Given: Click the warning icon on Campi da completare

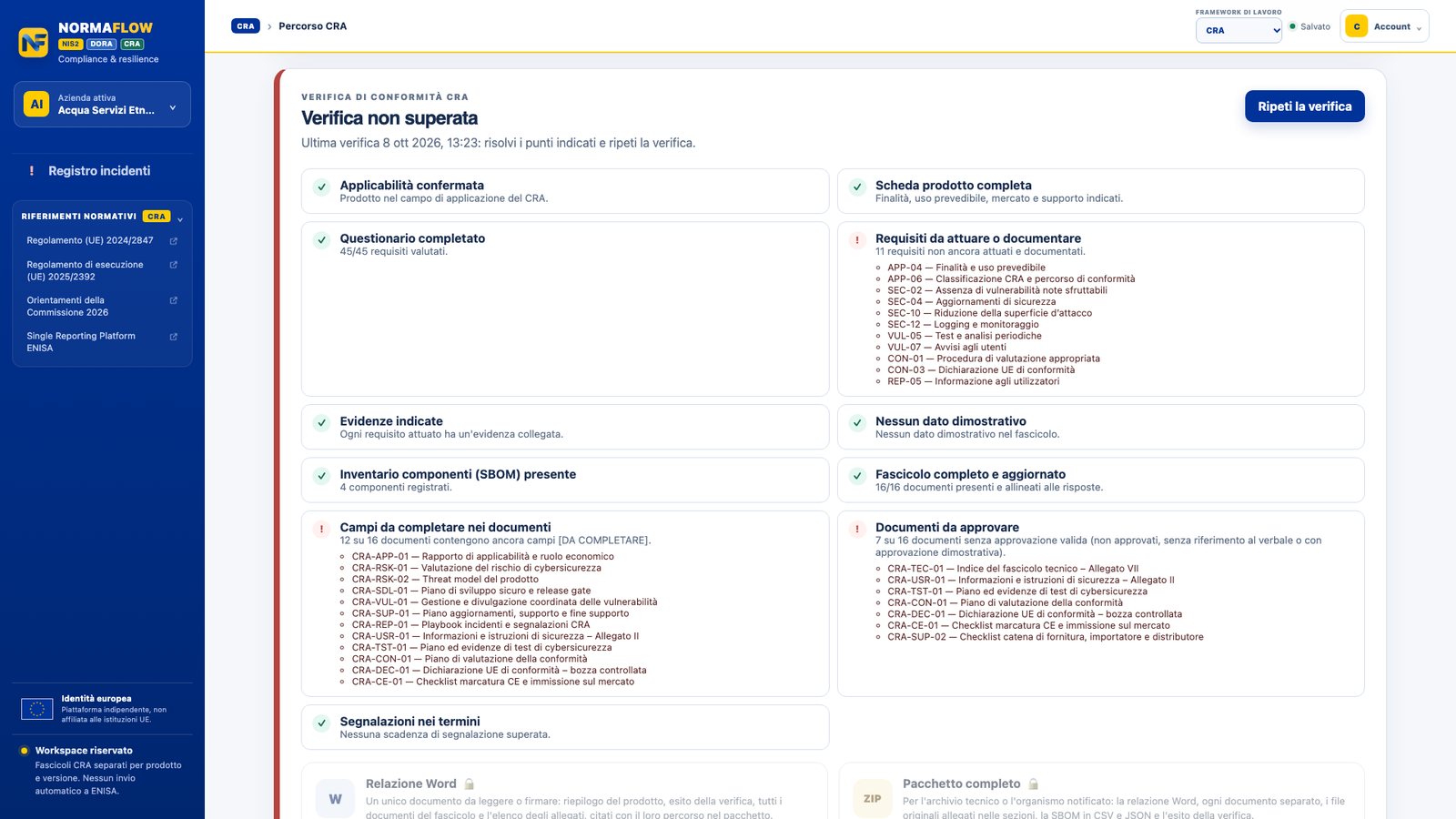Looking at the screenshot, I should [x=321, y=529].
